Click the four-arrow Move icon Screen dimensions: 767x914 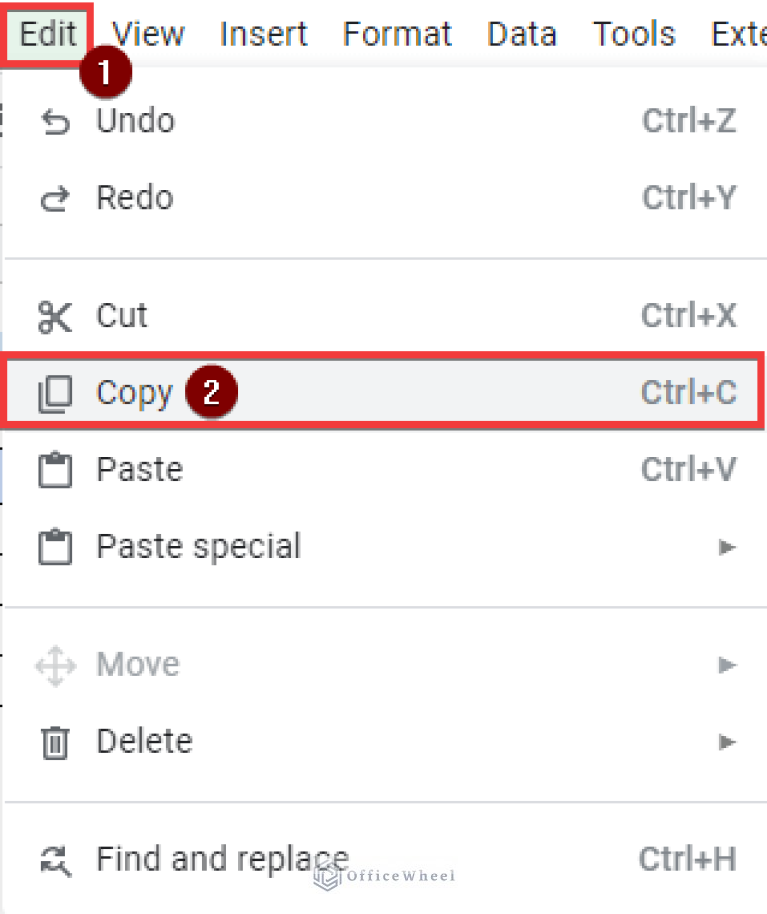point(55,663)
